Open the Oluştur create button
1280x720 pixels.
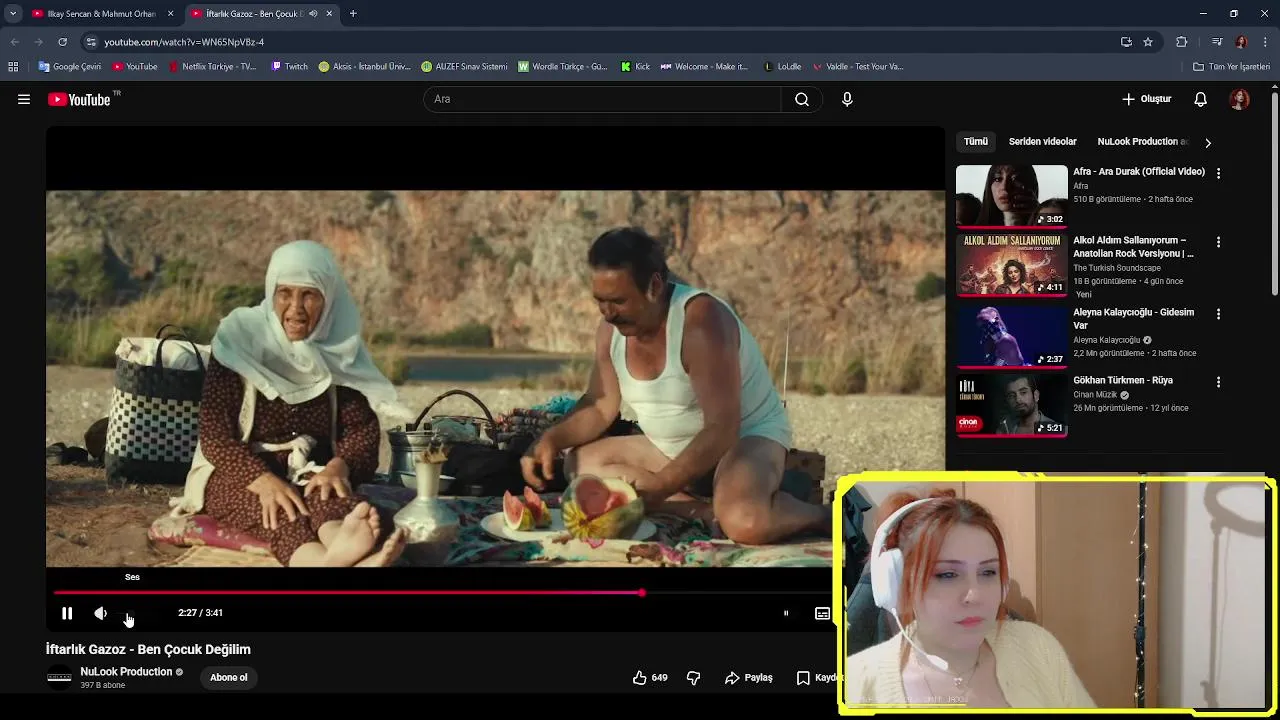[1146, 99]
